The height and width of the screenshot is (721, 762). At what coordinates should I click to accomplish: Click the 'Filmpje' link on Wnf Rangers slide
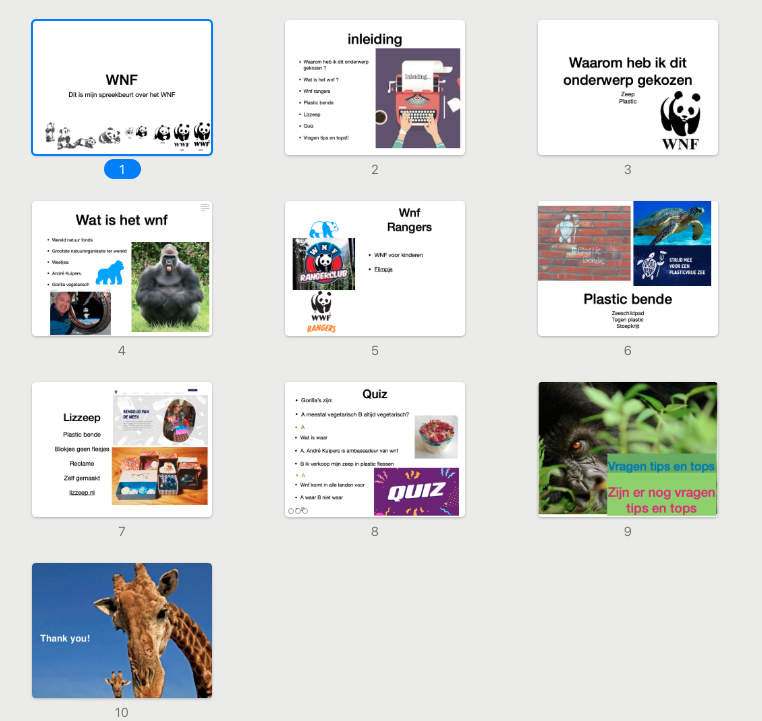(382, 270)
